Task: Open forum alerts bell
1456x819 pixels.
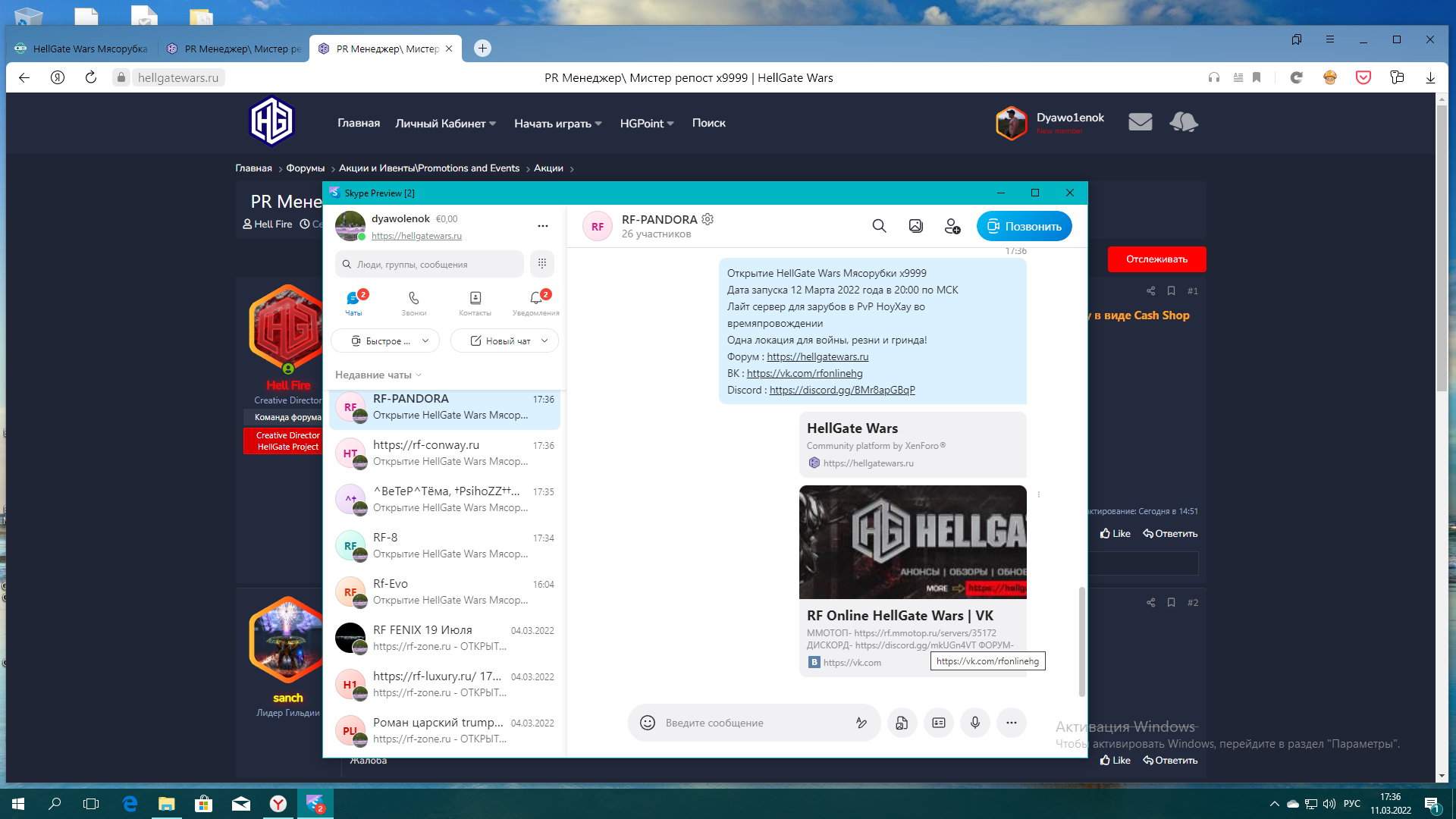Action: tap(1183, 122)
